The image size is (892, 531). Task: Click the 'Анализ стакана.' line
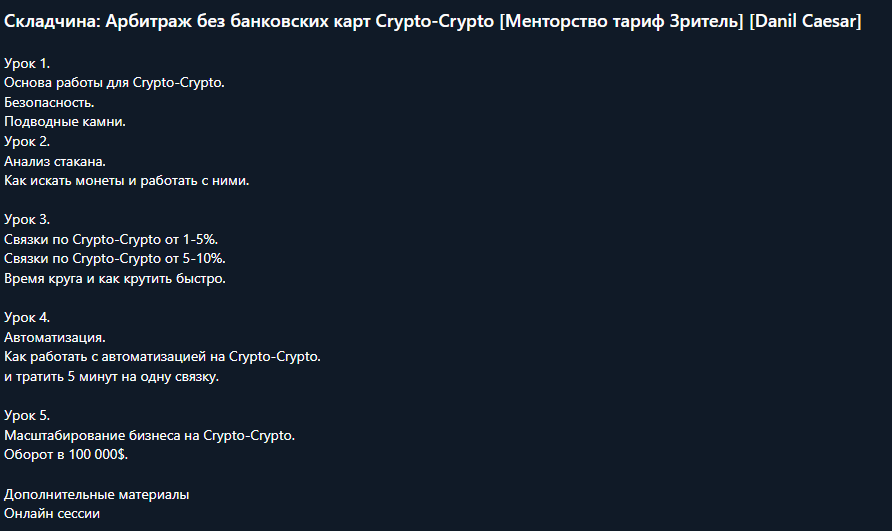point(55,161)
